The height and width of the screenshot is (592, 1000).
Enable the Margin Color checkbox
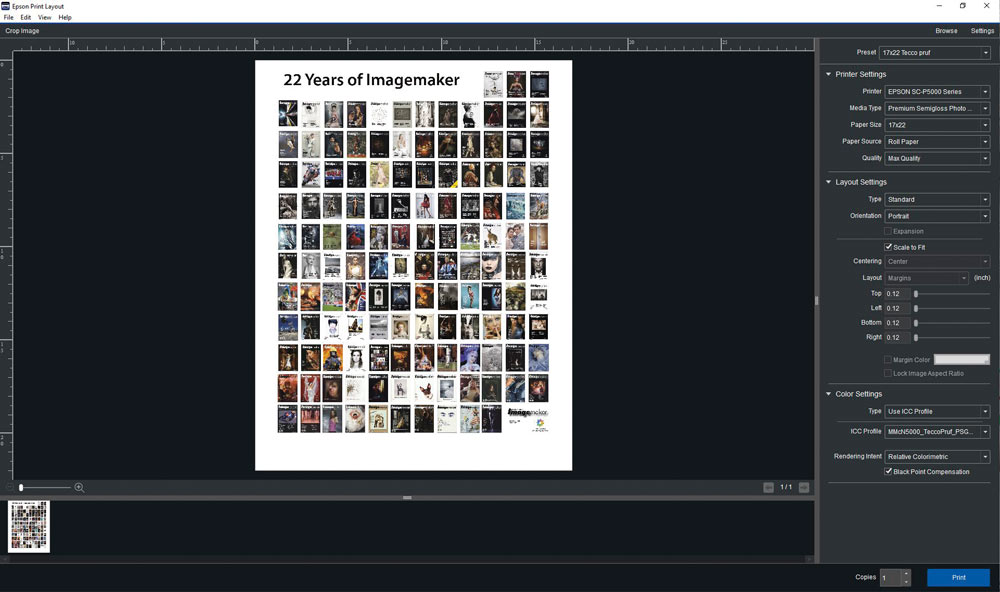click(x=888, y=360)
